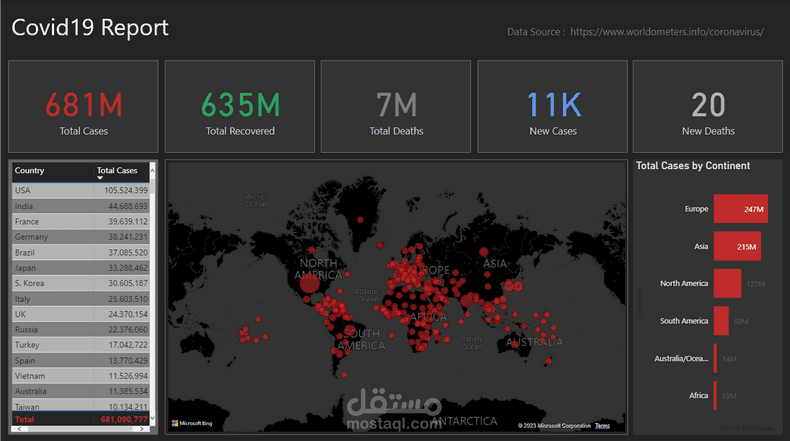Screen dimensions: 790x441
Task: Click the North America axis label
Action: (684, 283)
